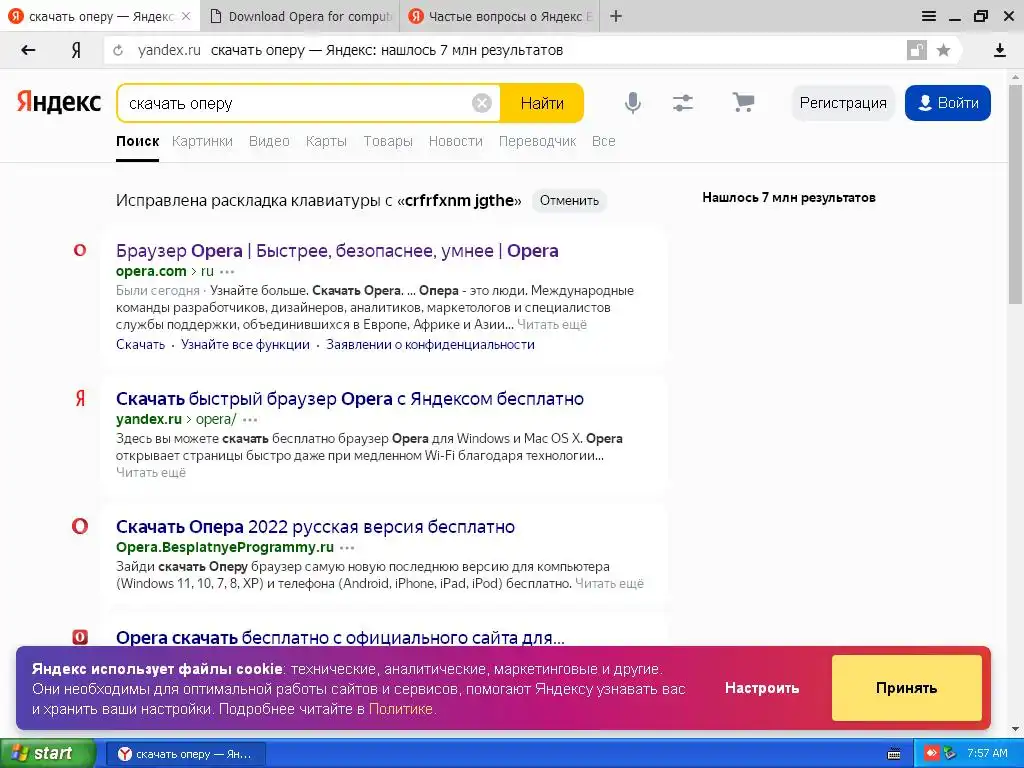This screenshot has height=768, width=1024.
Task: Open 'Opera скачать бесплатно с официального сайта' result
Action: [340, 637]
